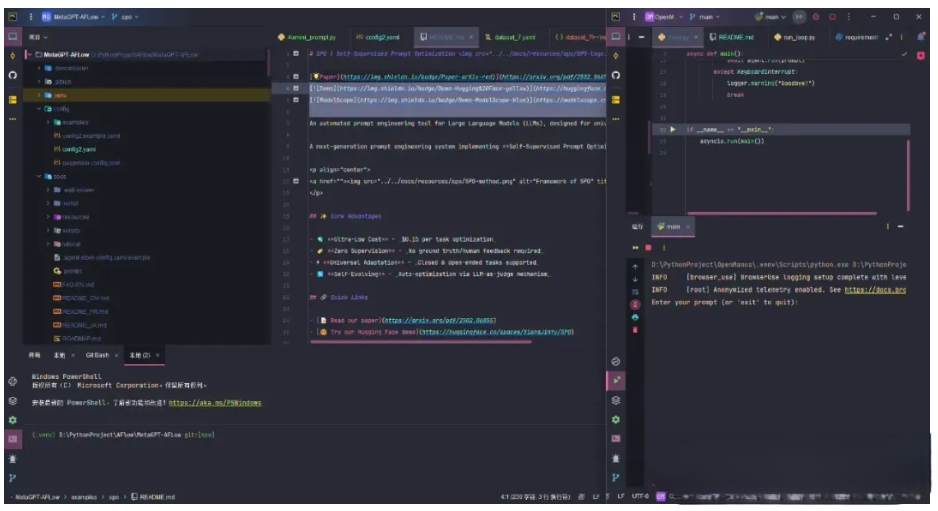Image resolution: width=938 pixels, height=511 pixels.
Task: Run script from gutter arrow at line 22
Action: (x=672, y=129)
